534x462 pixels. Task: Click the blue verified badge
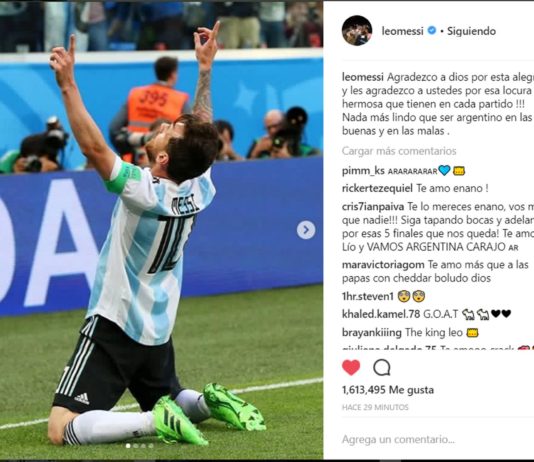coord(431,31)
